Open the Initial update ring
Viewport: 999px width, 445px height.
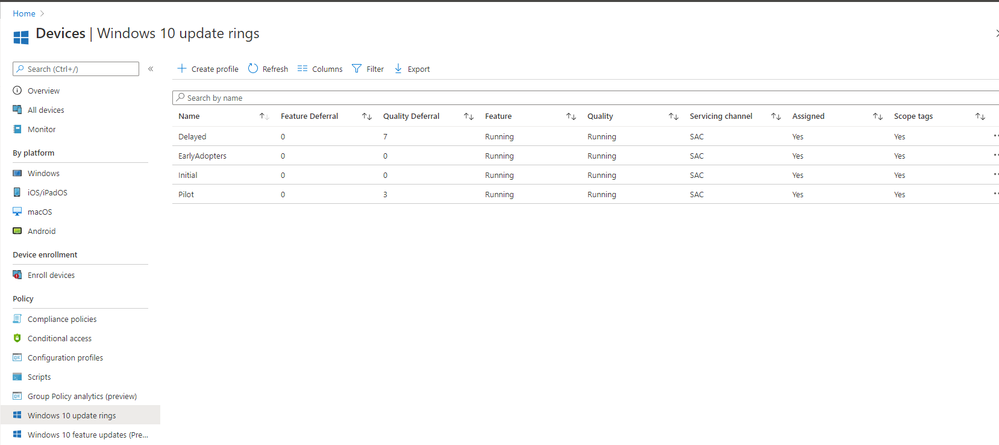pos(187,175)
